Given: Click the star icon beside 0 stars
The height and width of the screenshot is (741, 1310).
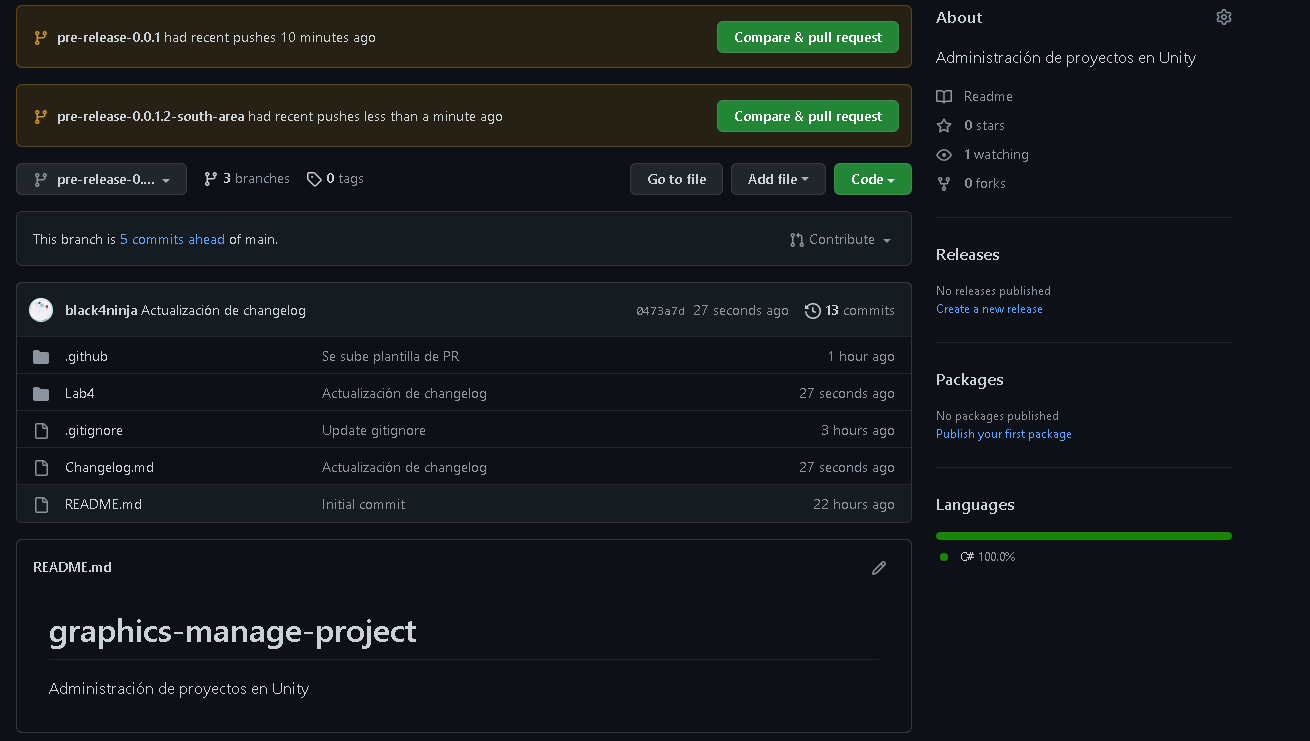Looking at the screenshot, I should pyautogui.click(x=944, y=125).
